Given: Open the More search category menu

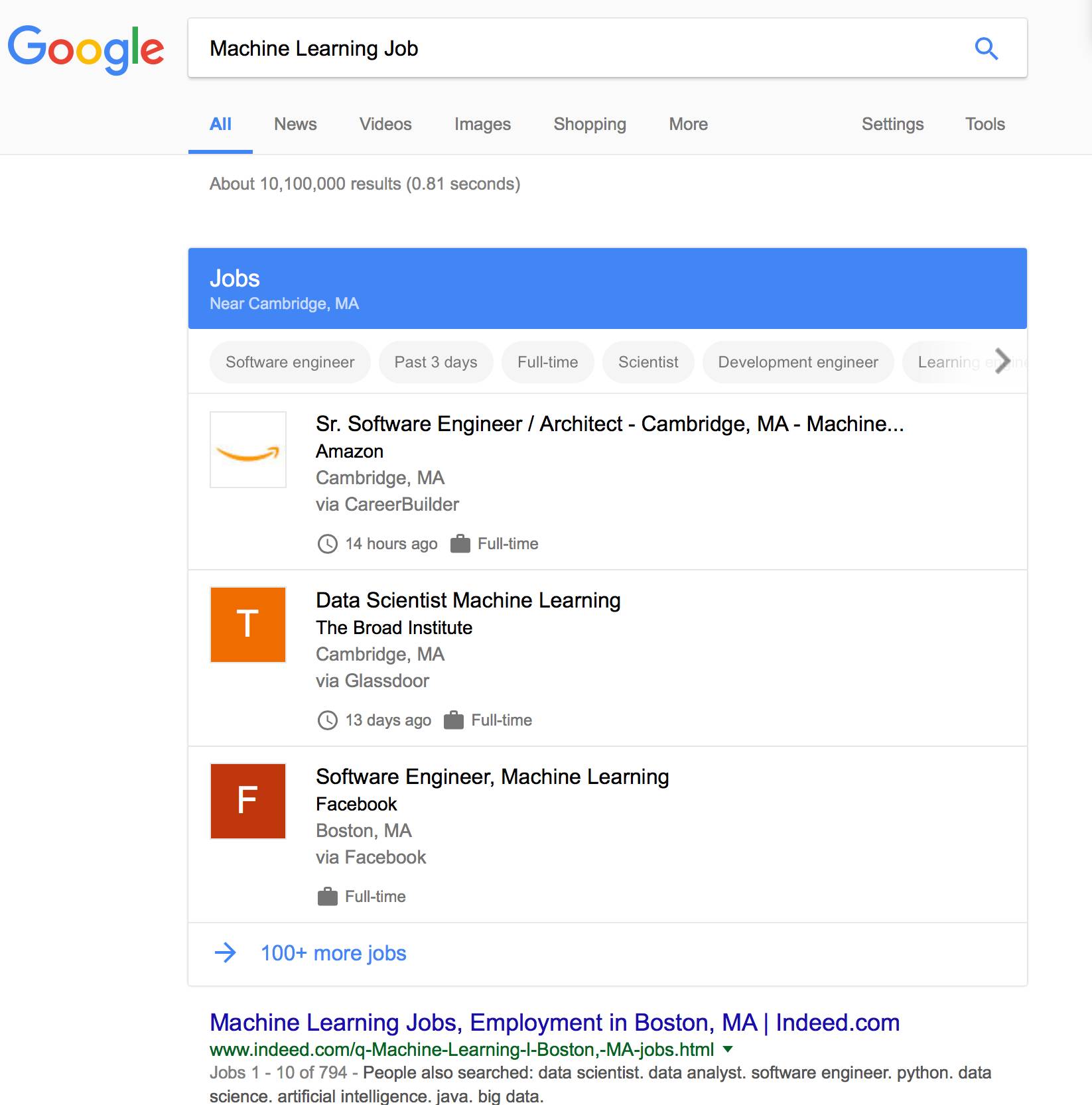Looking at the screenshot, I should [x=688, y=124].
